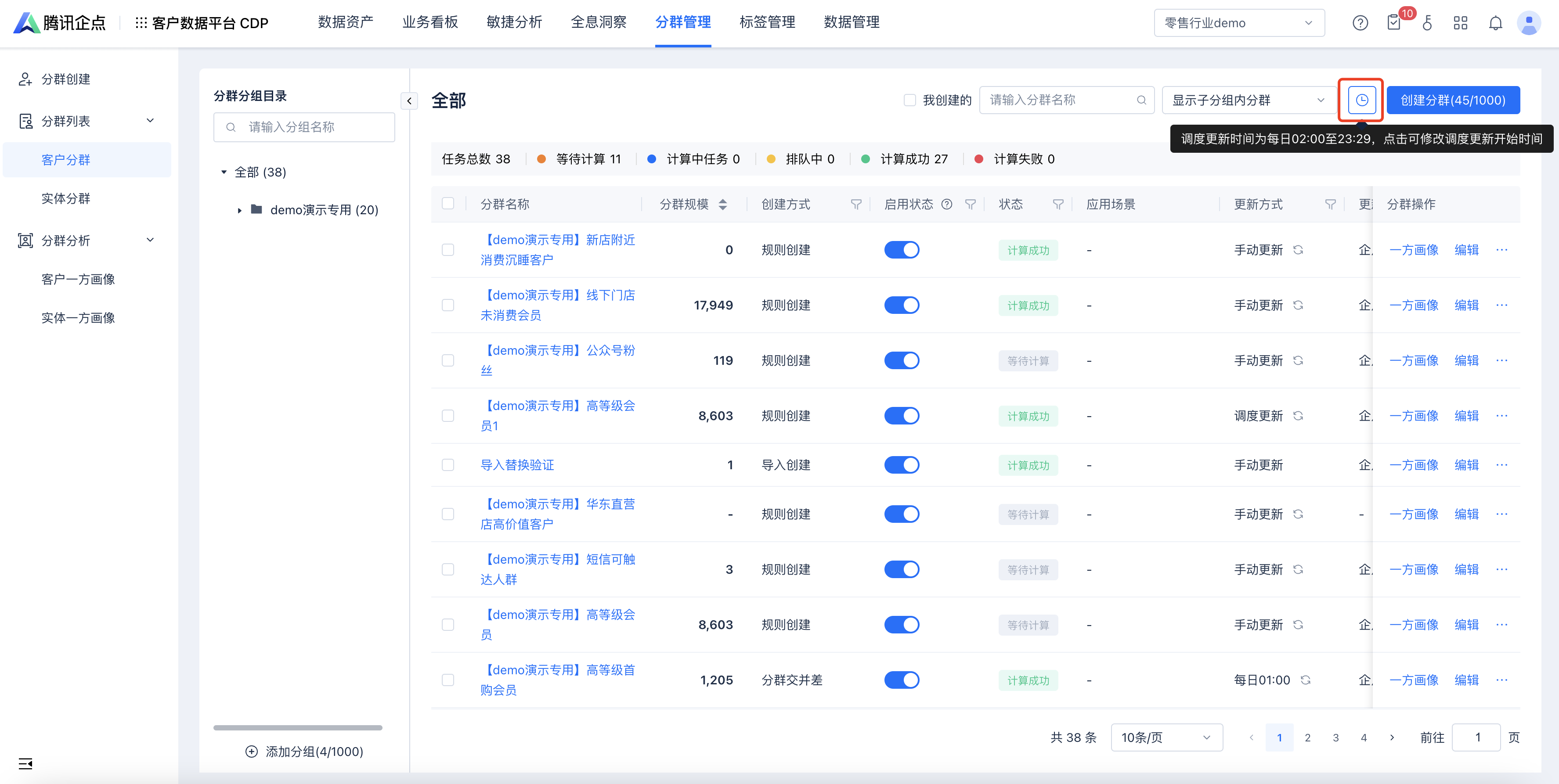Screen dimensions: 1559x784
Task: Disable the 线下门店未消费会员 toggle
Action: point(902,305)
